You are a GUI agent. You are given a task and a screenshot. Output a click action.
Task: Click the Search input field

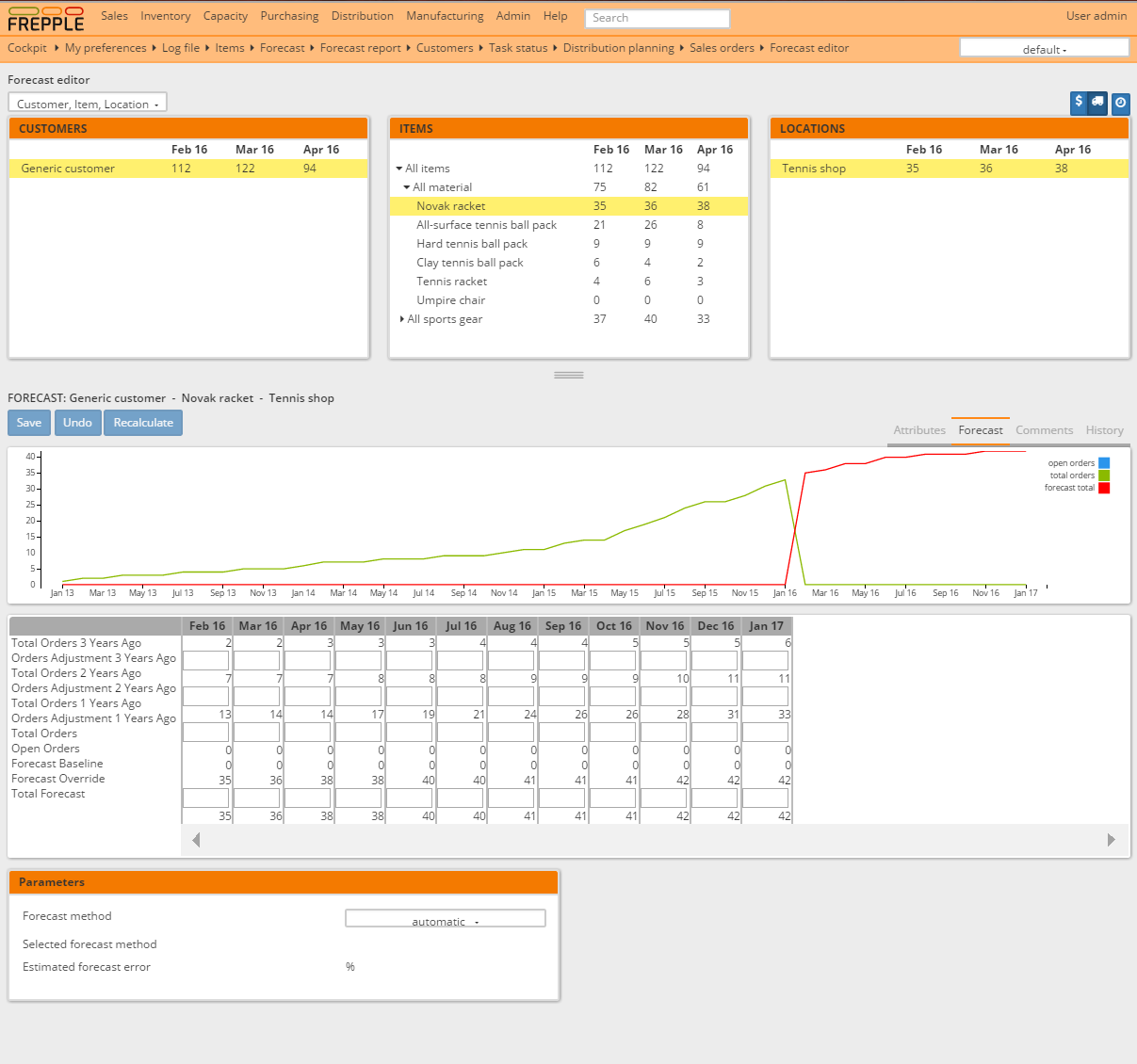click(x=657, y=18)
